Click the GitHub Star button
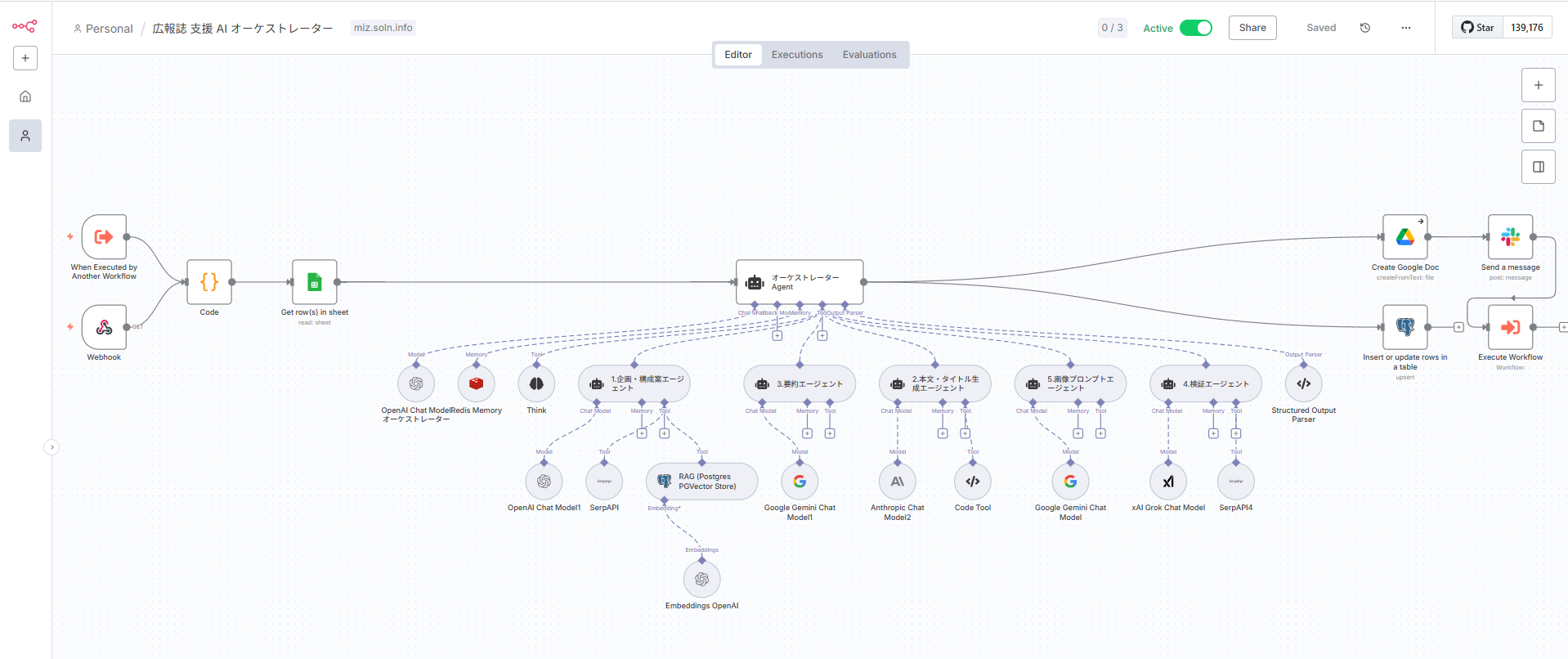The height and width of the screenshot is (659, 1568). point(1477,28)
